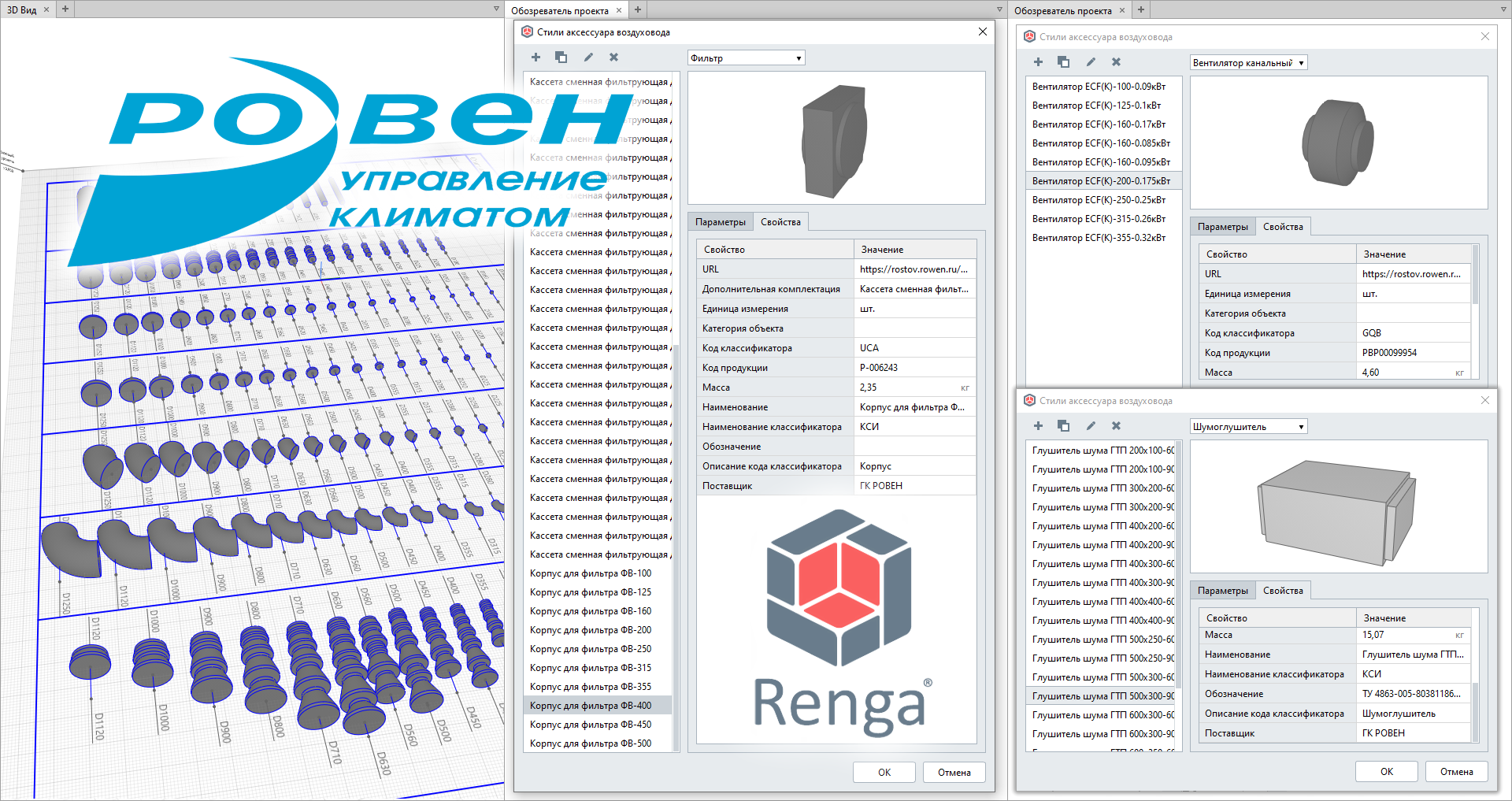Click Код продукции P-006243 value
The image size is (1512, 801).
915,368
